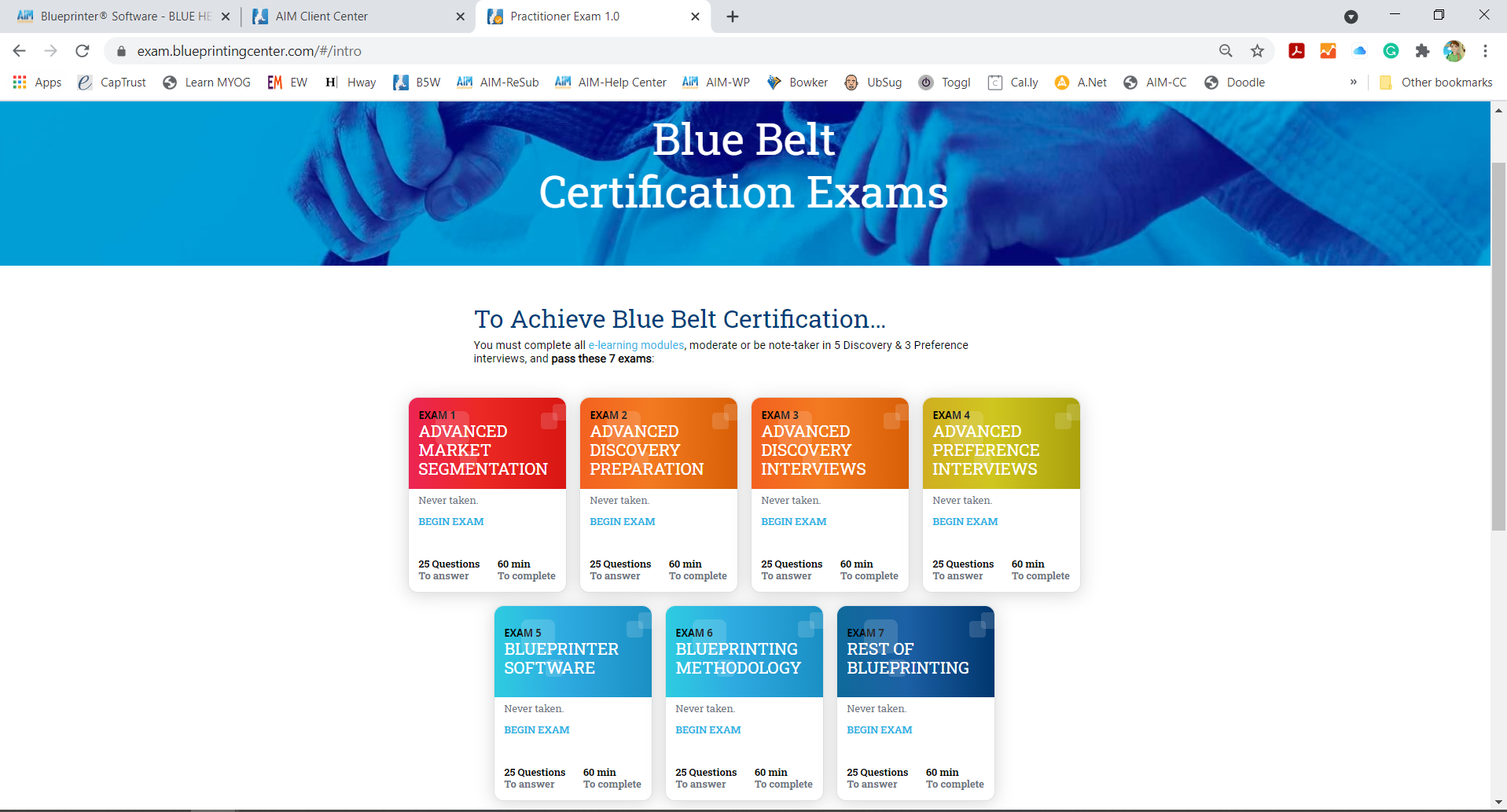Go back using browser back arrow
This screenshot has width=1507, height=812.
coord(20,51)
